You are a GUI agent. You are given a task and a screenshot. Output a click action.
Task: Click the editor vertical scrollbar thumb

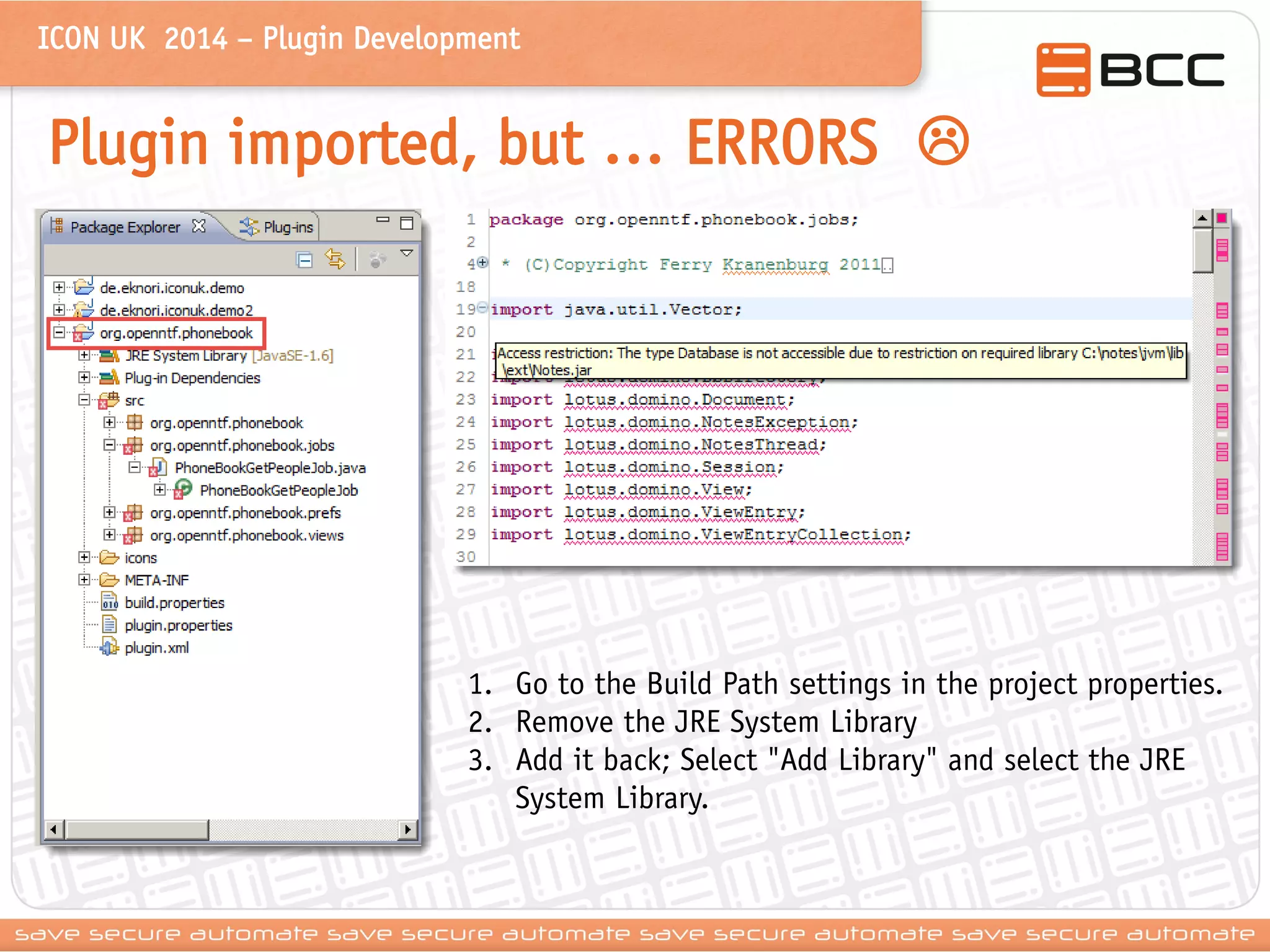(1202, 251)
